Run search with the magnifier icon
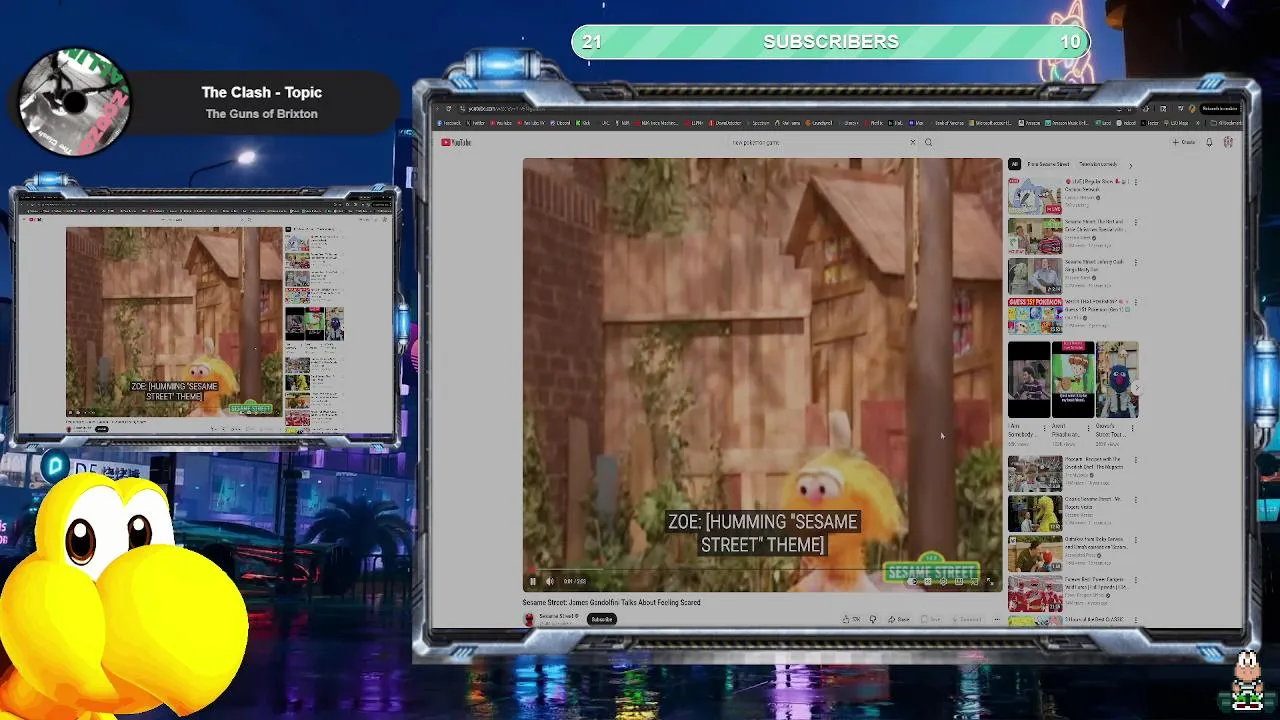This screenshot has width=1280, height=720. 928,142
